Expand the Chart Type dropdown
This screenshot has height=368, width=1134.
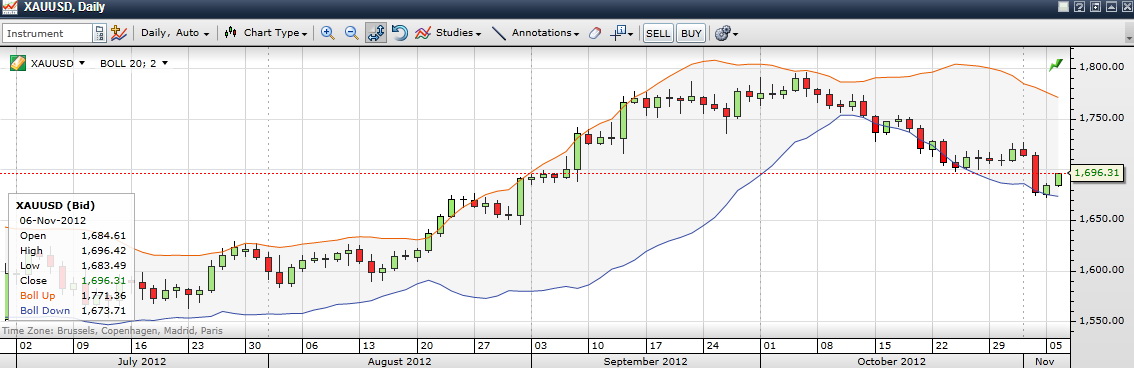click(x=276, y=33)
